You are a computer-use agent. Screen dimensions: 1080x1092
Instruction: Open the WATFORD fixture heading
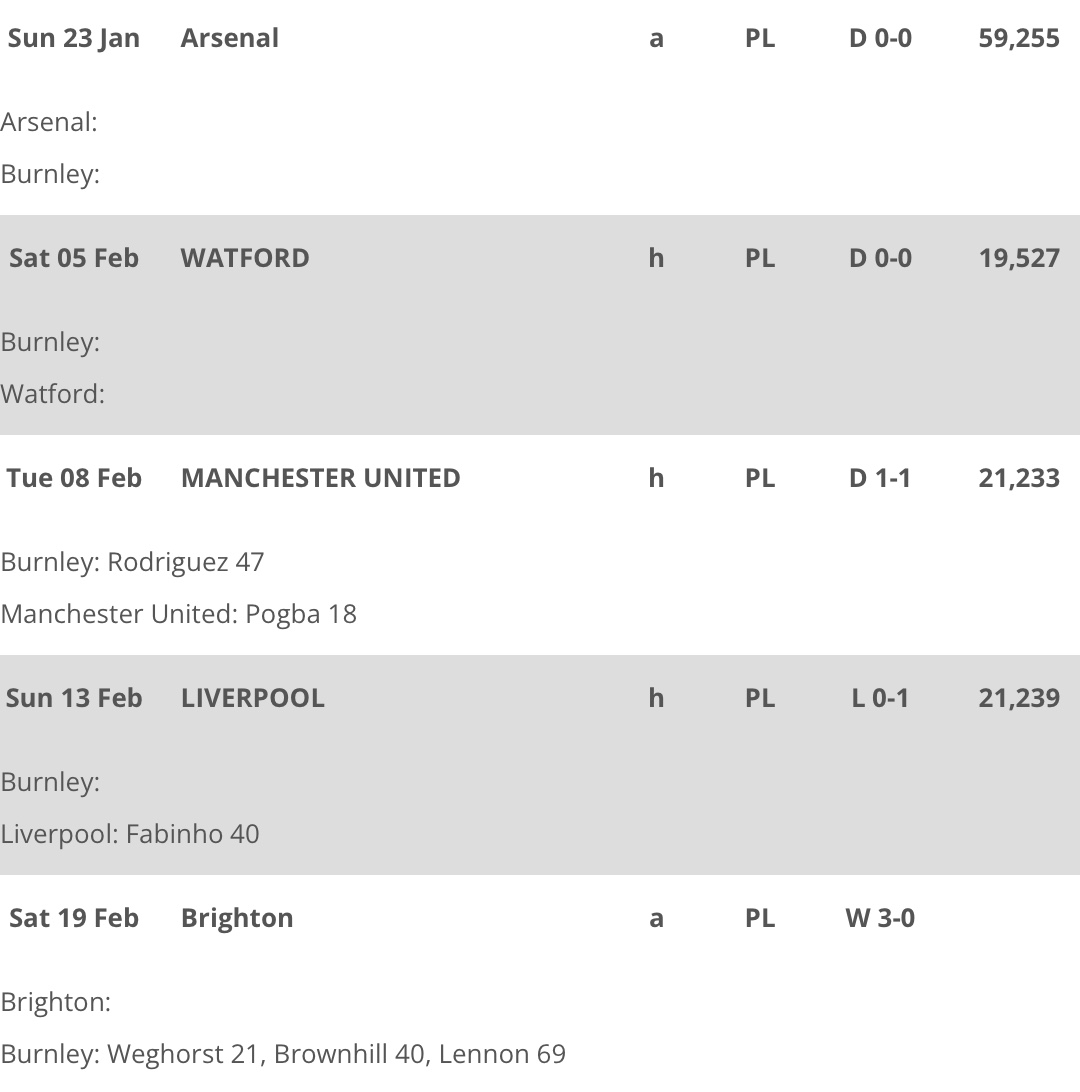point(245,258)
